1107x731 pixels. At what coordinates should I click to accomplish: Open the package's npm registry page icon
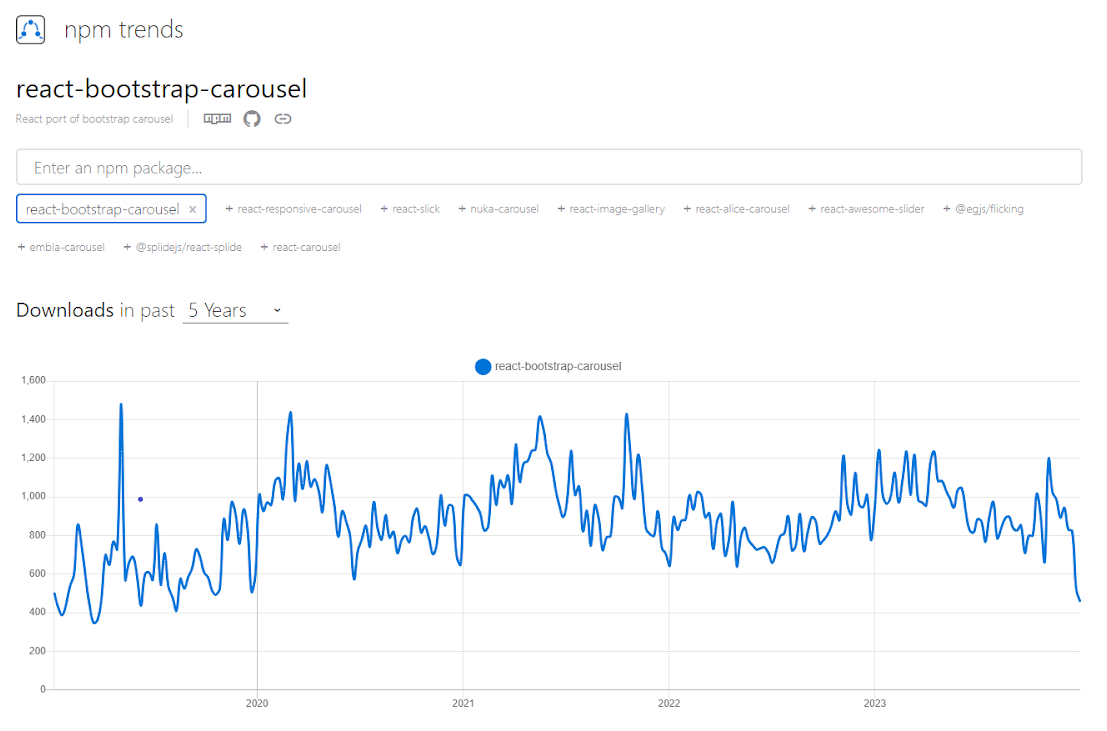[x=216, y=118]
